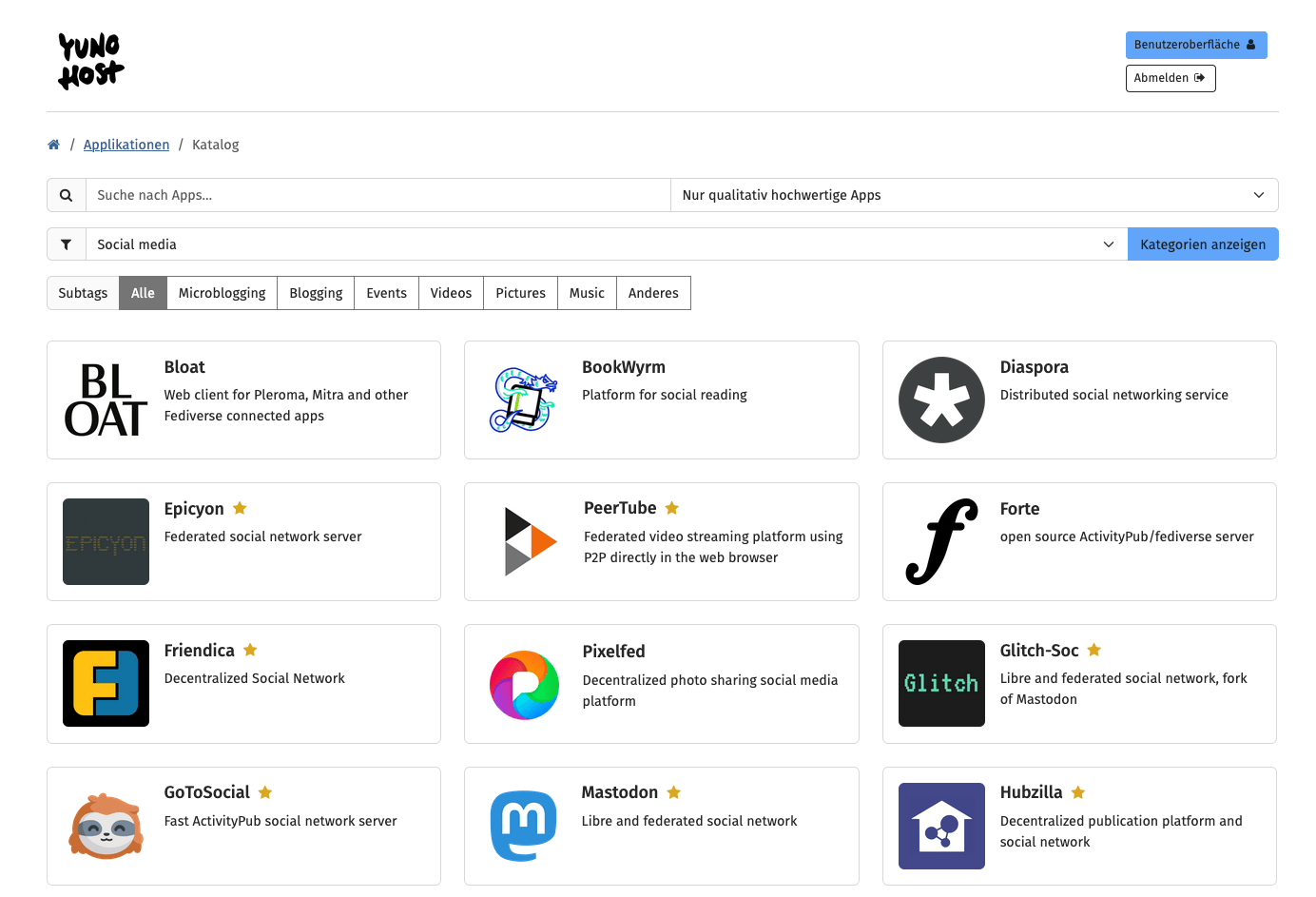Click 'Federated social network server' description
The width and height of the screenshot is (1316, 897).
pyautogui.click(x=262, y=536)
